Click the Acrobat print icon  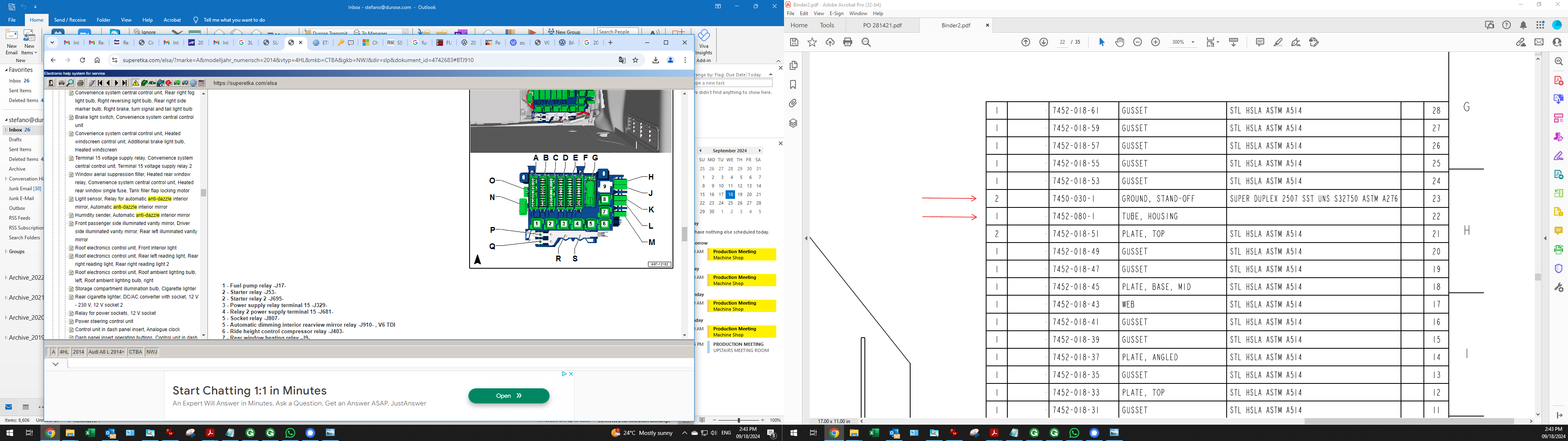(848, 42)
